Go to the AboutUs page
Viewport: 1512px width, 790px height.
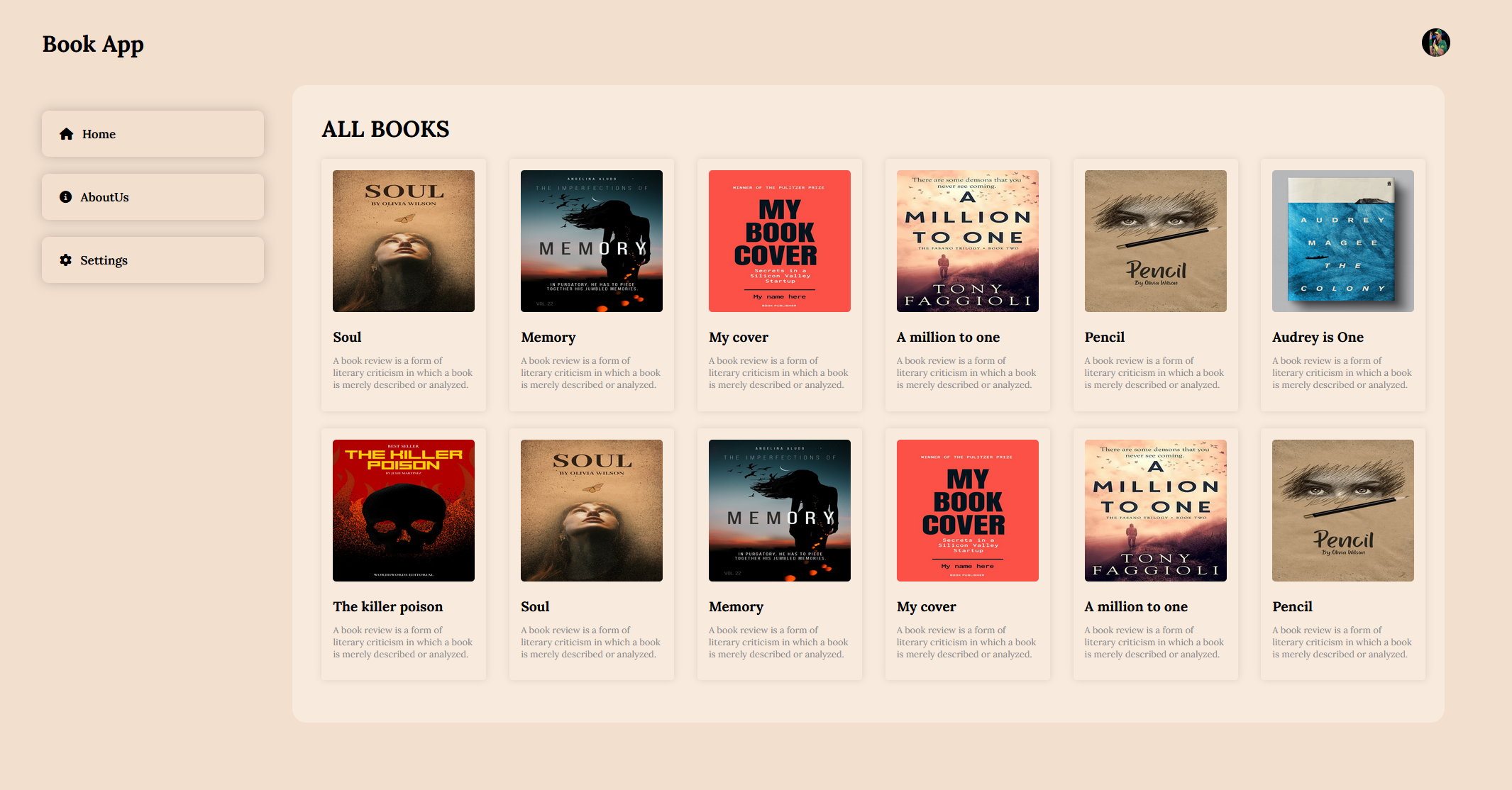click(x=153, y=197)
